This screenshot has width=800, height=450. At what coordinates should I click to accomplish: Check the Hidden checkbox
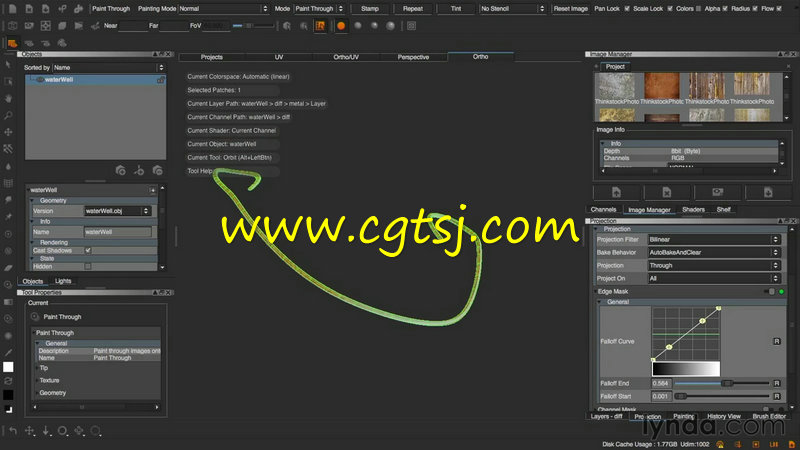coord(88,266)
